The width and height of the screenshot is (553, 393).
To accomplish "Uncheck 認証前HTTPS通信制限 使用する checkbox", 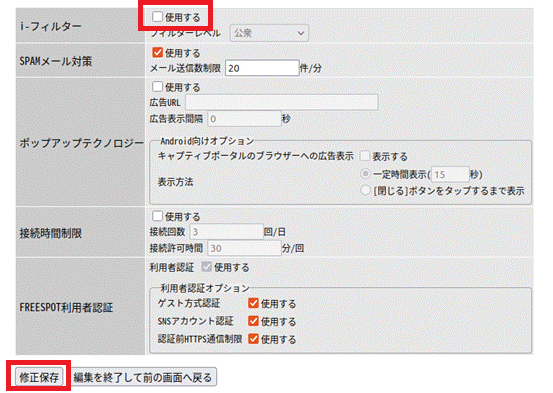I will tap(253, 339).
